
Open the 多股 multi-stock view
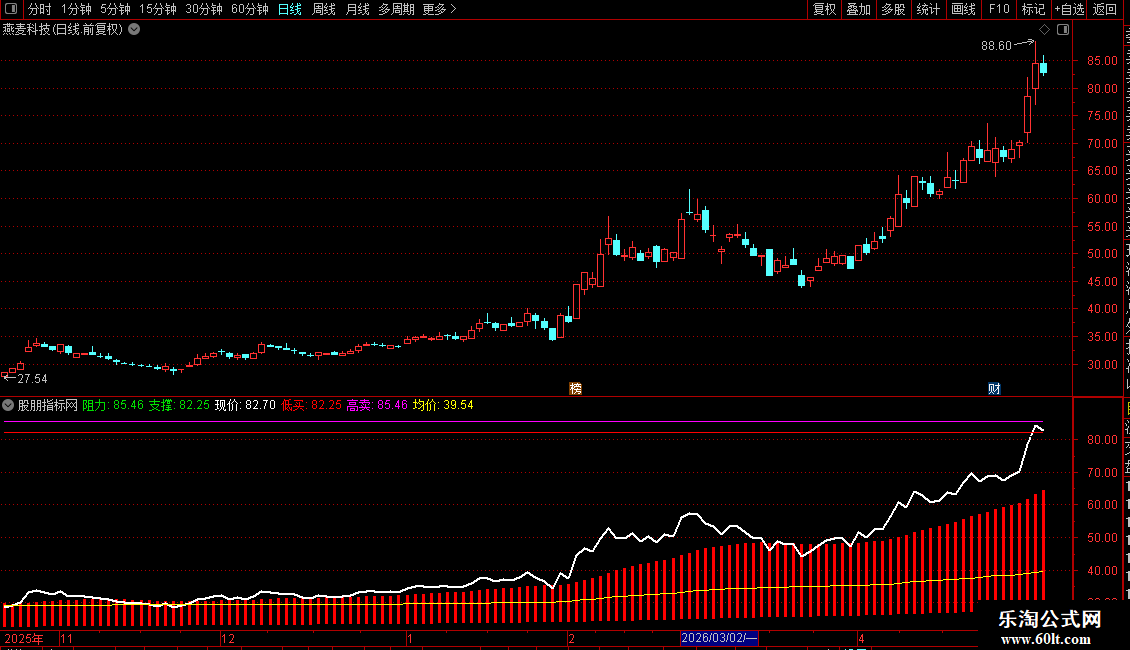click(x=894, y=9)
